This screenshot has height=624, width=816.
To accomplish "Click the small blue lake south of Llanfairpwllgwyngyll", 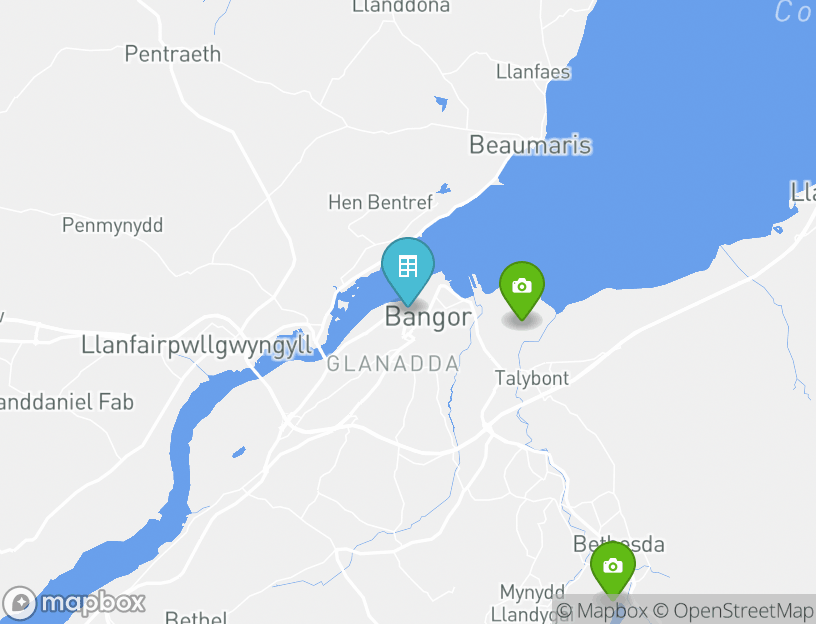I will [239, 452].
